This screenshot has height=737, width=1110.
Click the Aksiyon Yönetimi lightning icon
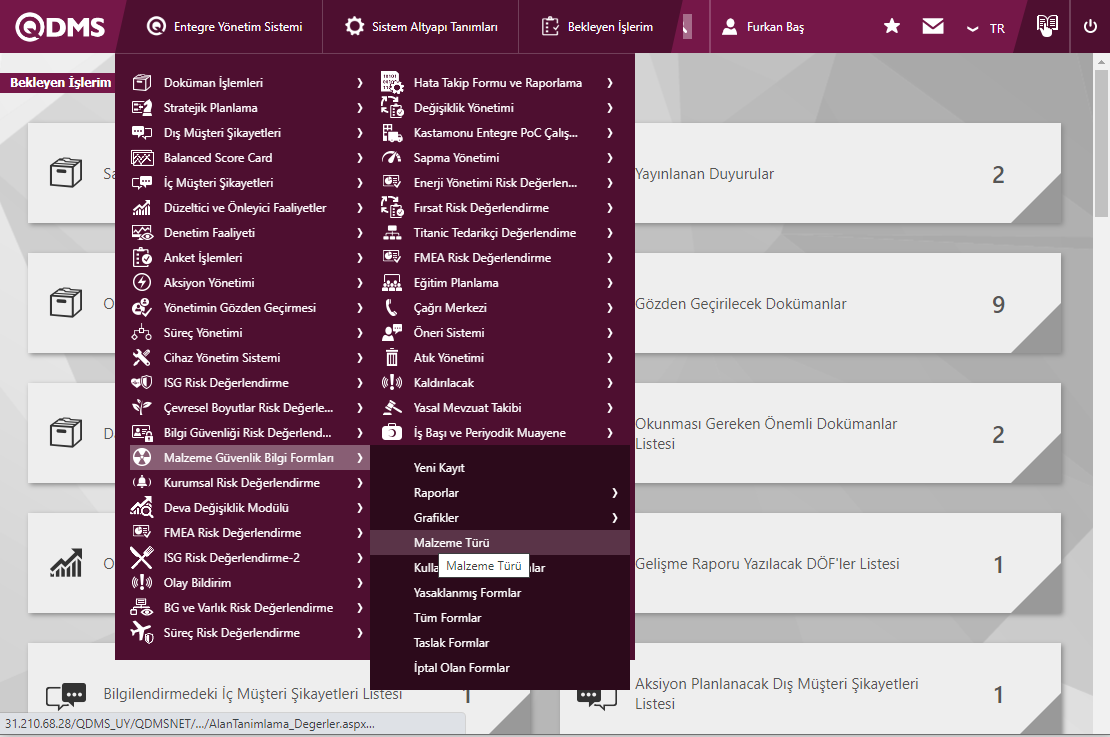pyautogui.click(x=142, y=283)
